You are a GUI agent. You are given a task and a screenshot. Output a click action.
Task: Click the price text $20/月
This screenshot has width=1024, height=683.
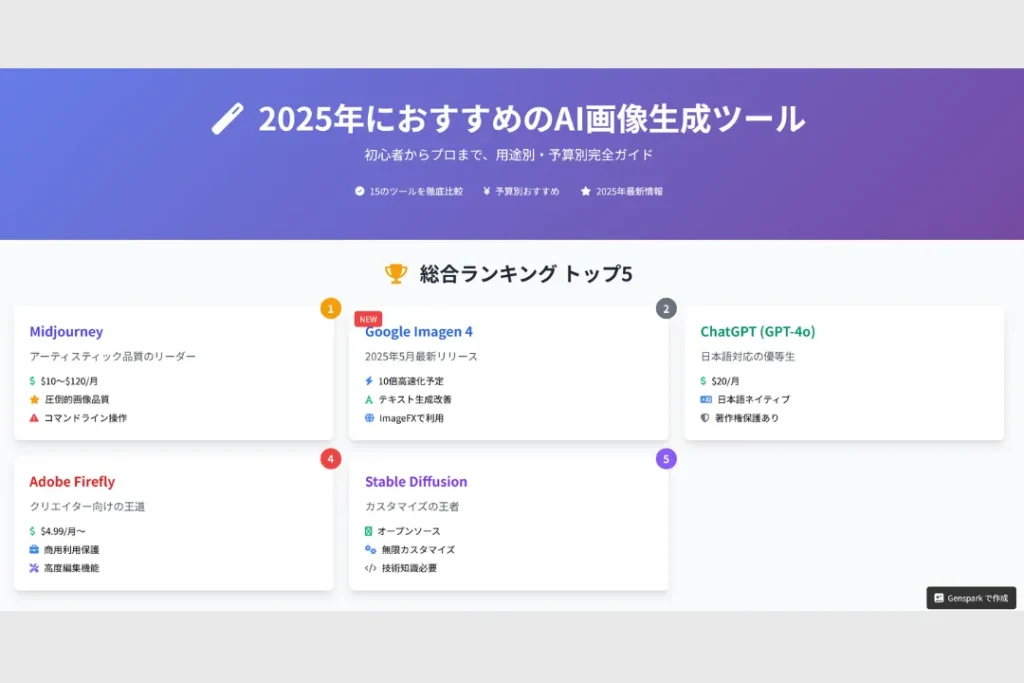(x=726, y=381)
